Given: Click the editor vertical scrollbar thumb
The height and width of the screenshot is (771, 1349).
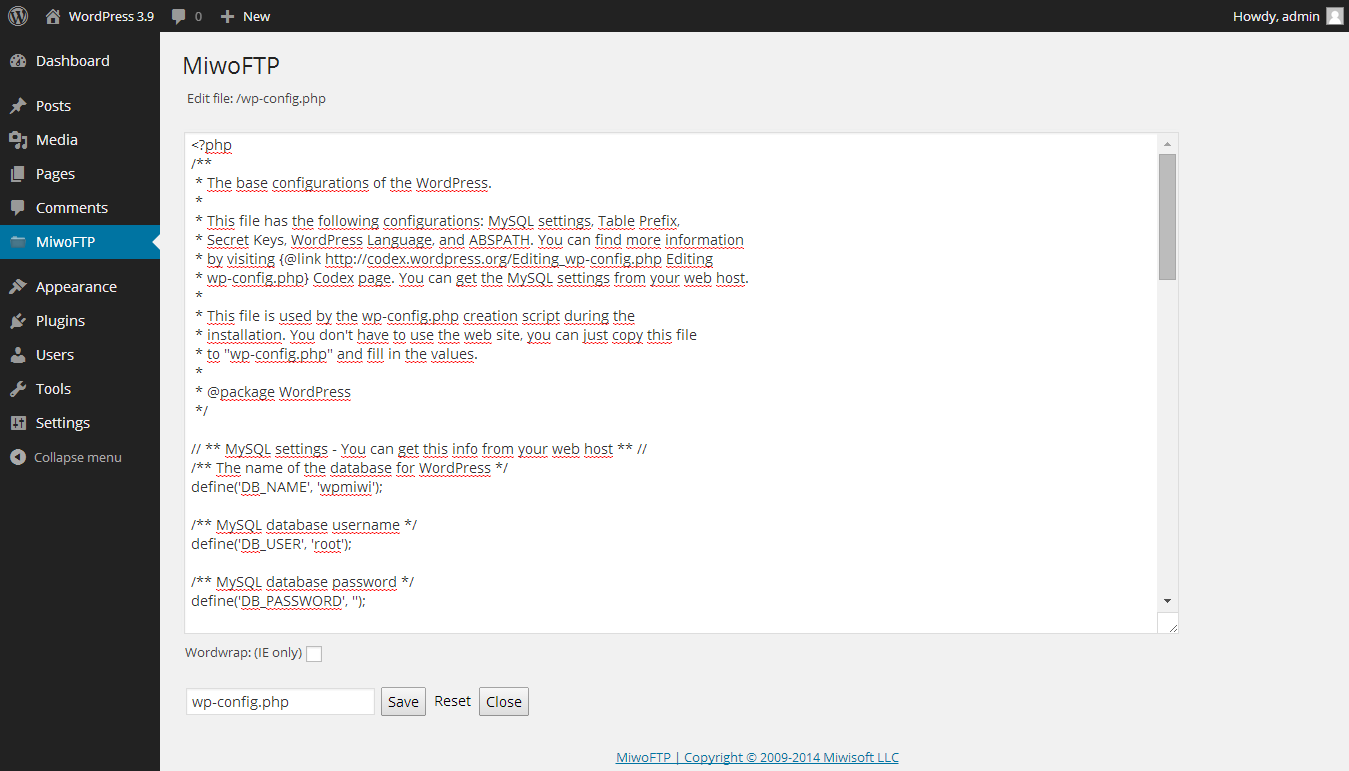Looking at the screenshot, I should pos(1167,217).
